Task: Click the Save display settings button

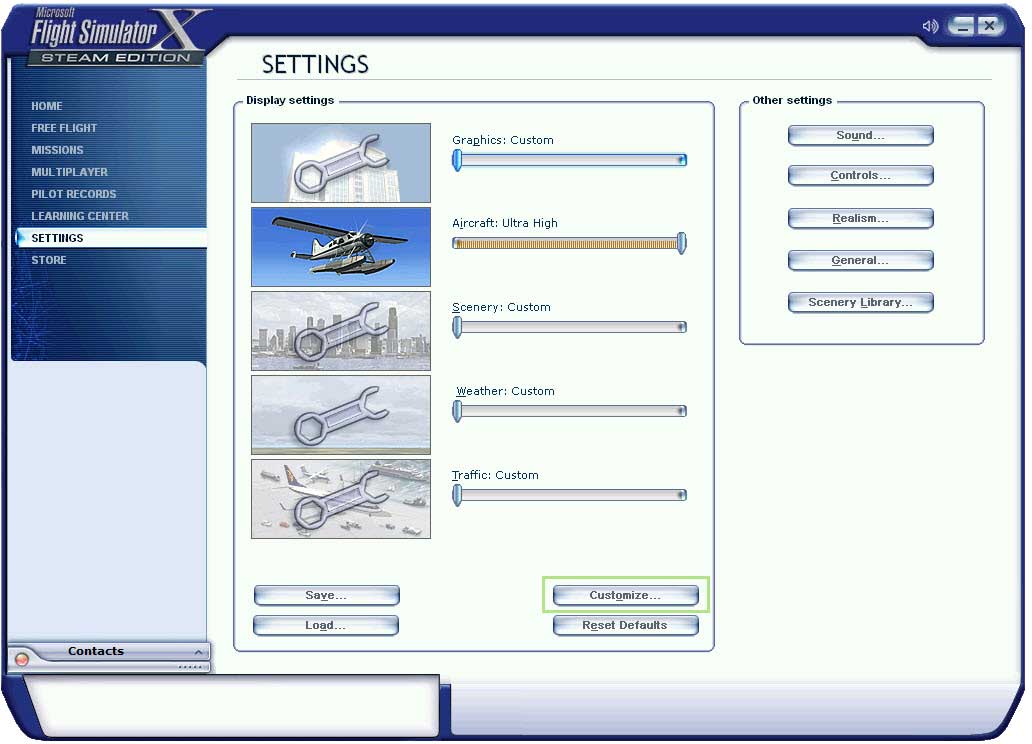Action: click(326, 595)
